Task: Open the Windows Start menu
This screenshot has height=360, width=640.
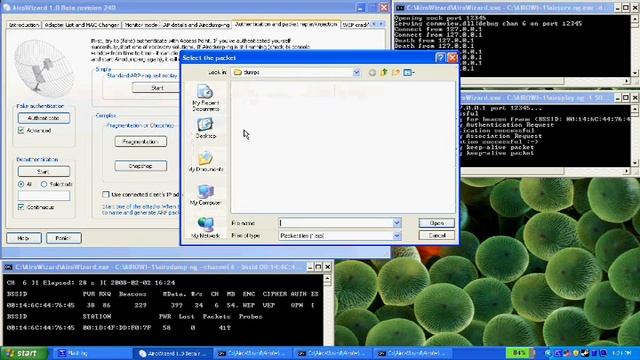Action: [24, 353]
